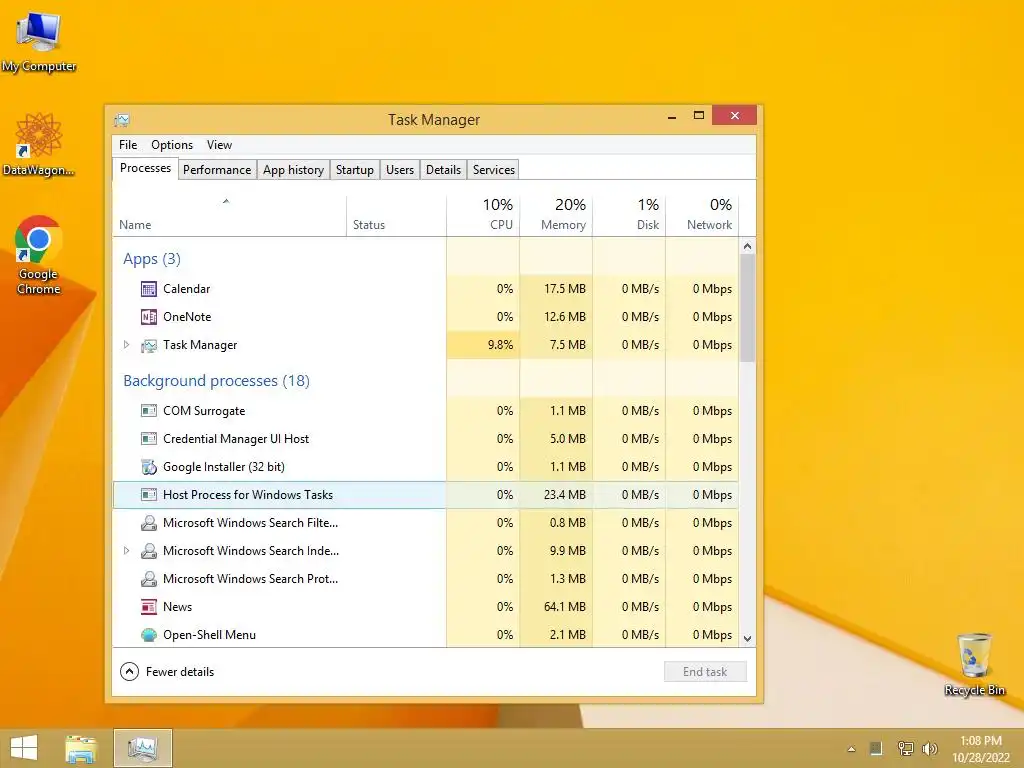This screenshot has width=1024, height=768.
Task: Open File Explorer from the taskbar
Action: 81,748
